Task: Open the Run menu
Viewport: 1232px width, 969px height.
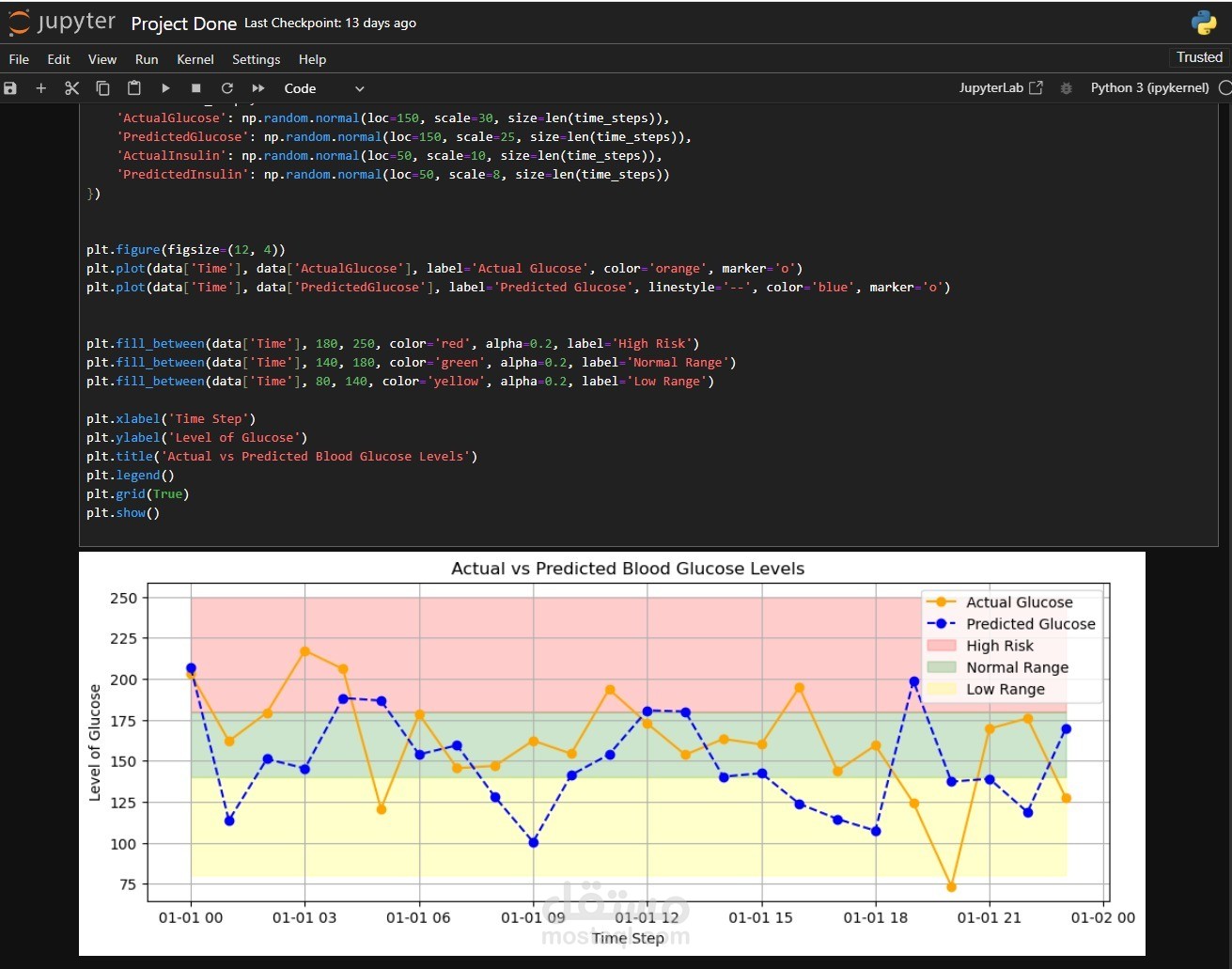Action: click(147, 59)
